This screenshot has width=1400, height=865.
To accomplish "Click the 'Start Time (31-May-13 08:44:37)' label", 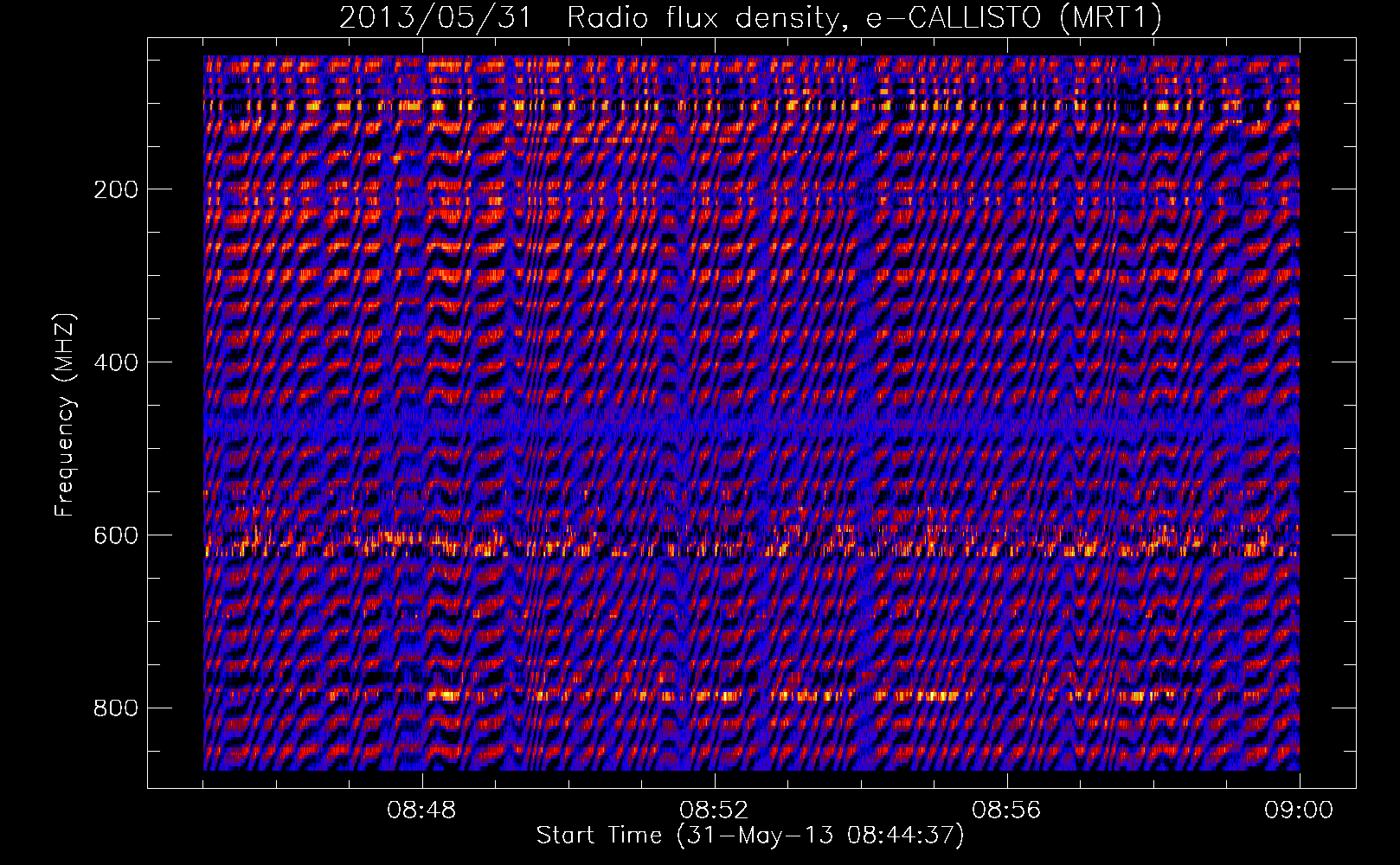I will [x=750, y=836].
